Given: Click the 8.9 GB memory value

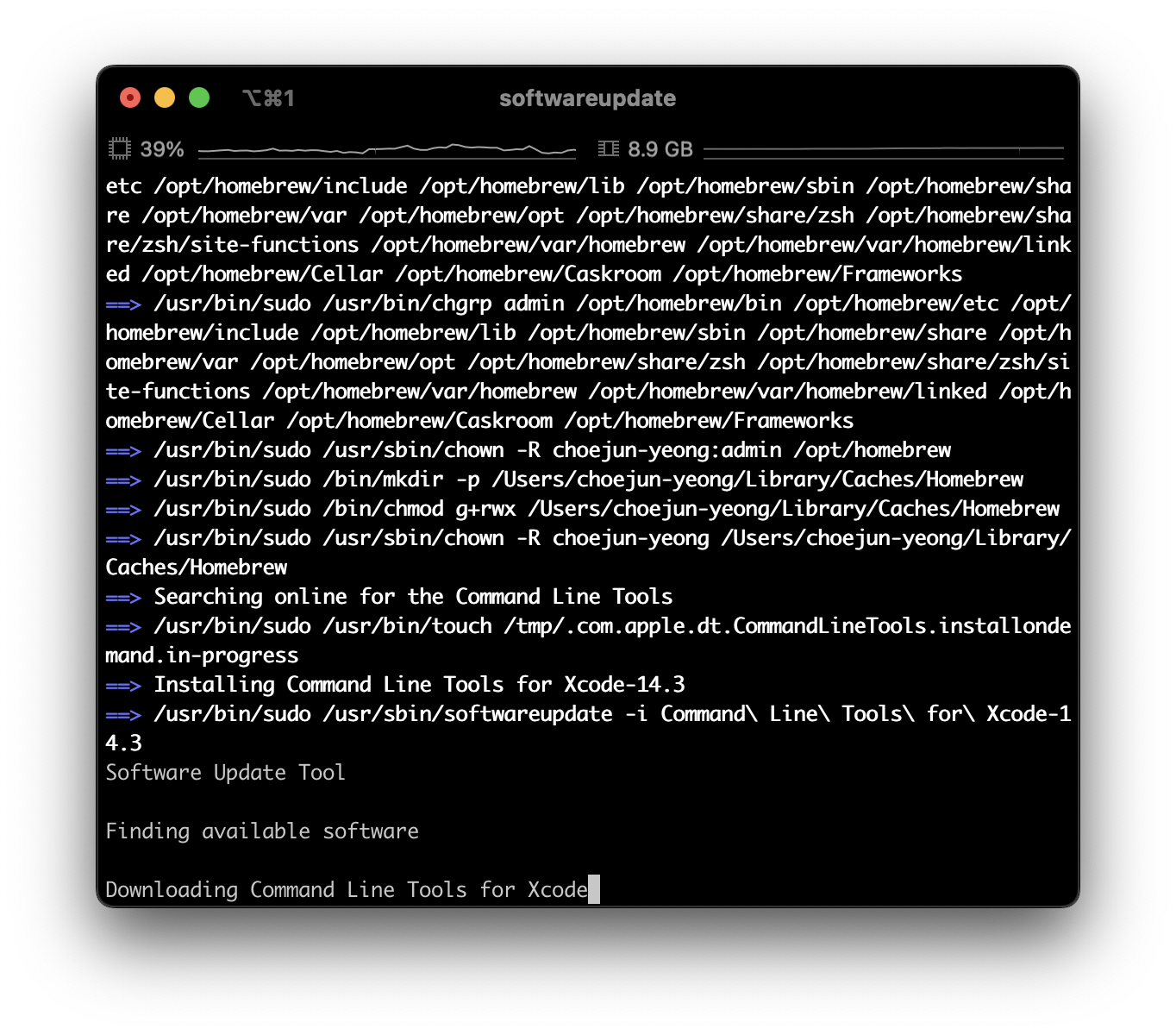Looking at the screenshot, I should click(660, 149).
